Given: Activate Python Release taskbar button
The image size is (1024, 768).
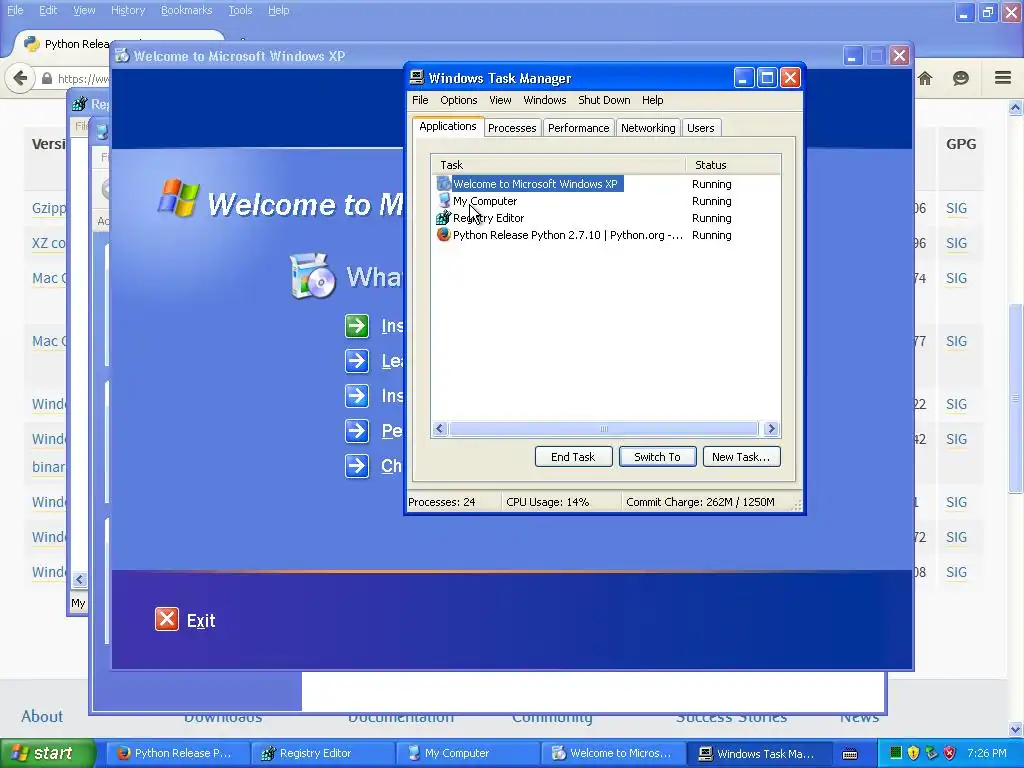Looking at the screenshot, I should [177, 753].
